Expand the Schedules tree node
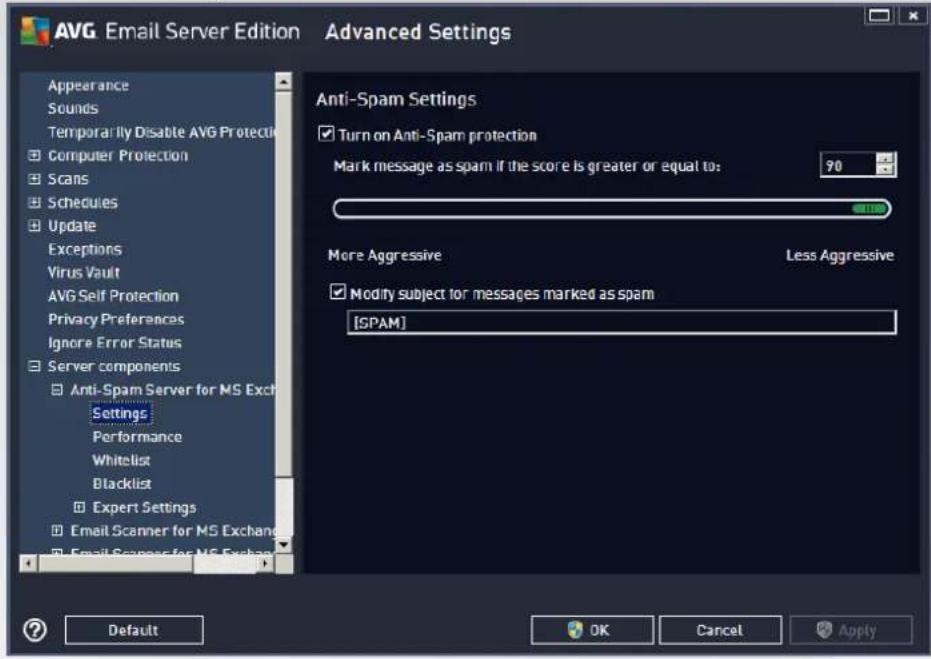This screenshot has width=931, height=659. pyautogui.click(x=34, y=202)
